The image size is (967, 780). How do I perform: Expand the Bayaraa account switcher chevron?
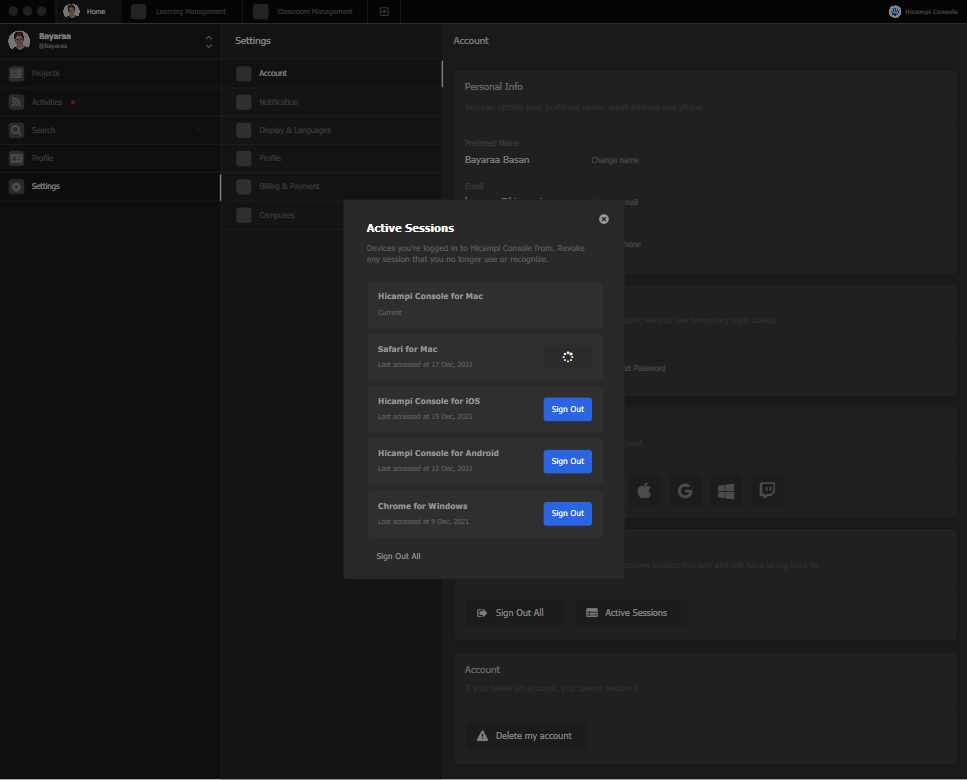click(208, 41)
